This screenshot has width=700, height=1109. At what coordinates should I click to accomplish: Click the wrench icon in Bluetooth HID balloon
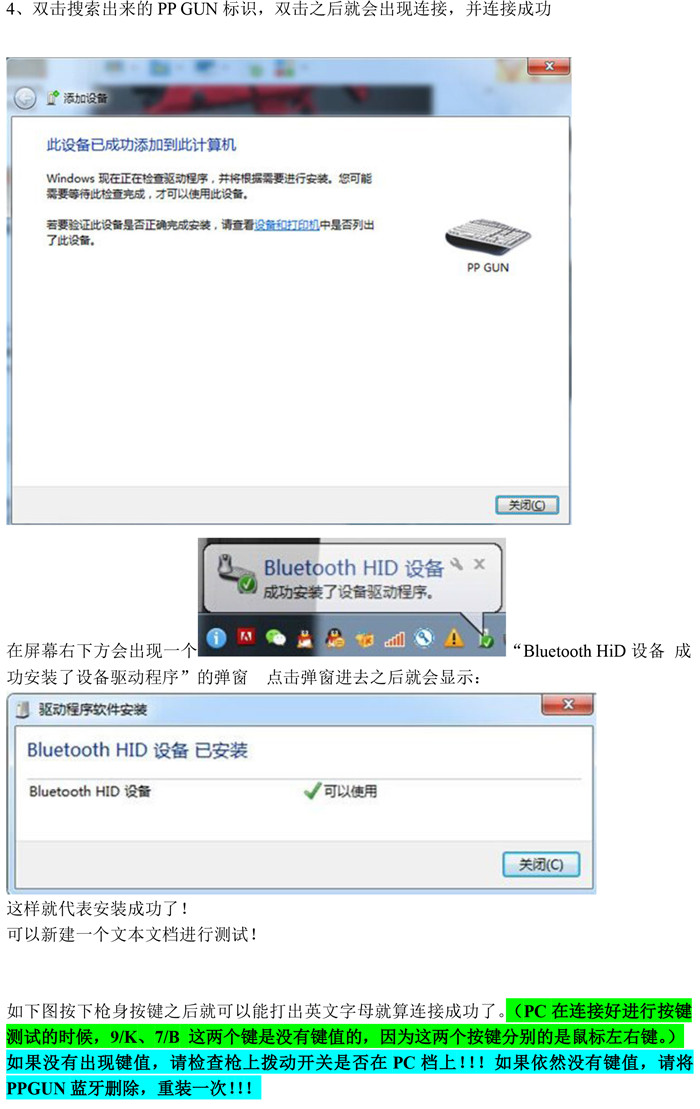click(x=457, y=564)
